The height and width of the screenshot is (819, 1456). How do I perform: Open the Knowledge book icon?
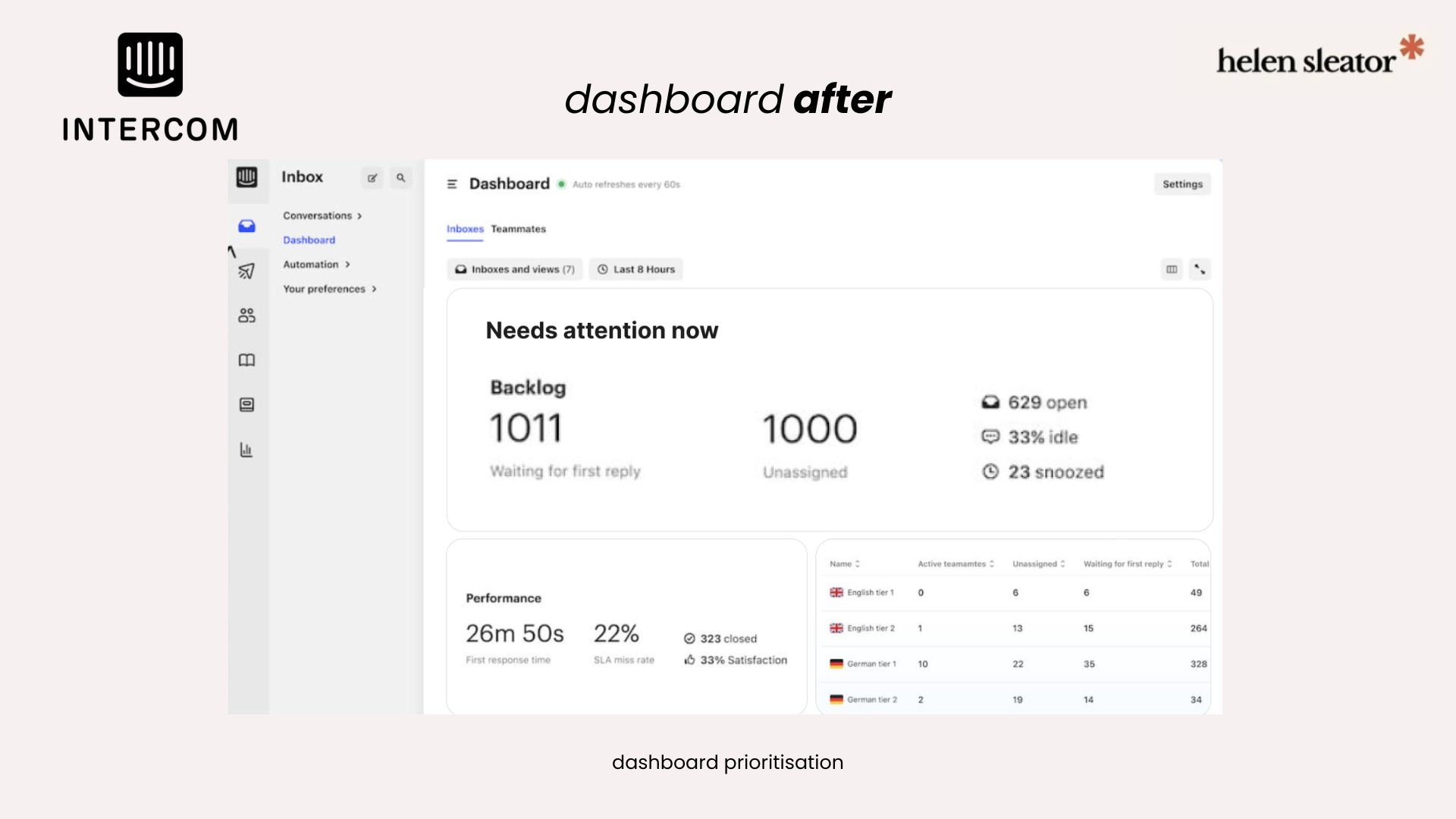(246, 360)
